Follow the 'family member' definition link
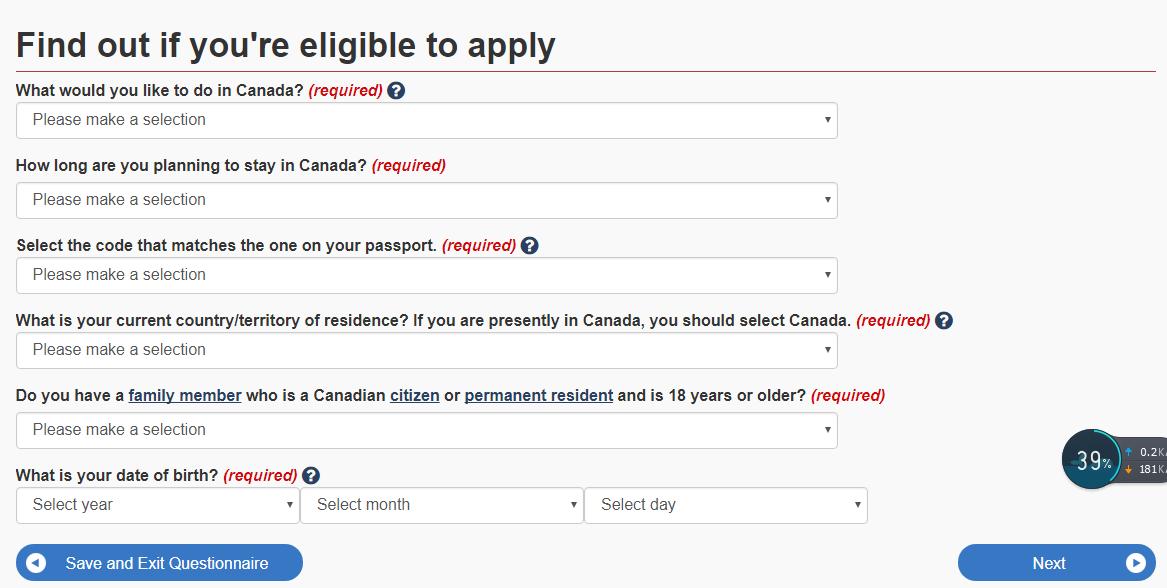This screenshot has height=588, width=1167. [x=185, y=395]
